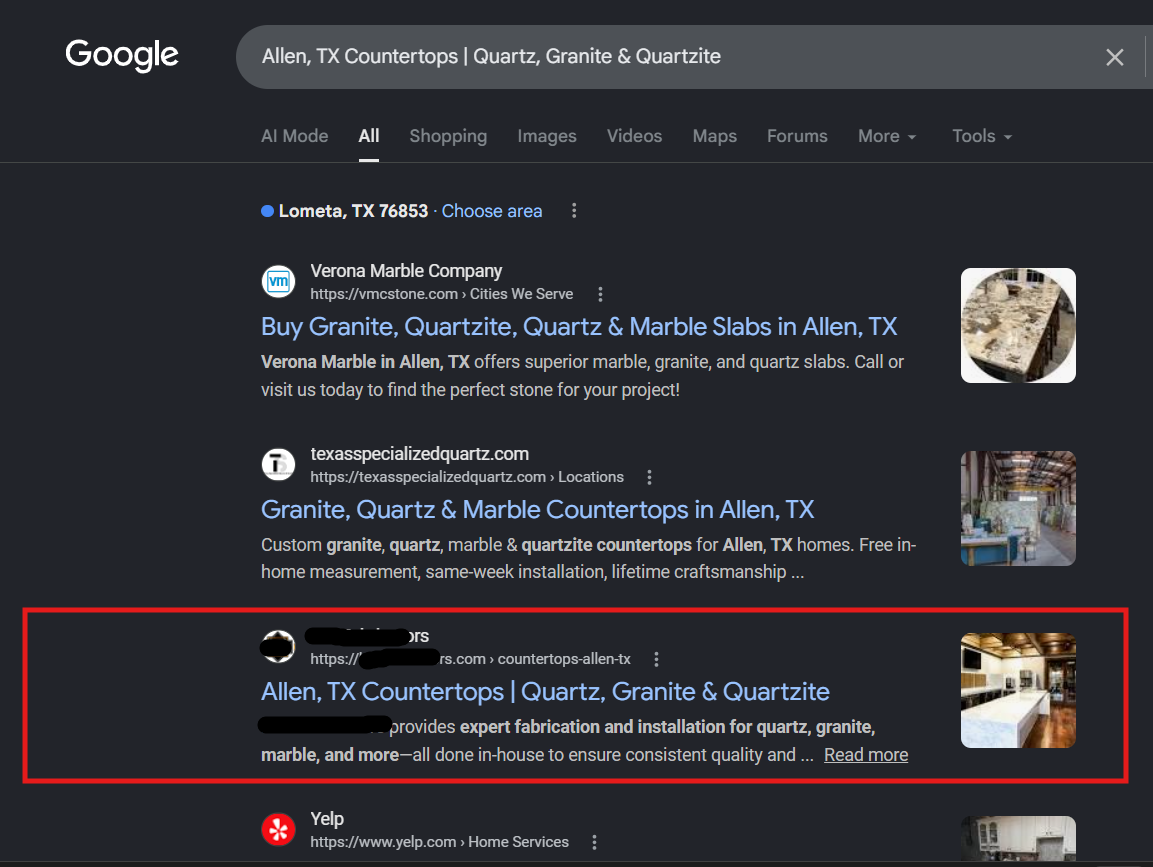The width and height of the screenshot is (1153, 867).
Task: Click the kitchen countertop thumbnail
Action: [x=1018, y=691]
